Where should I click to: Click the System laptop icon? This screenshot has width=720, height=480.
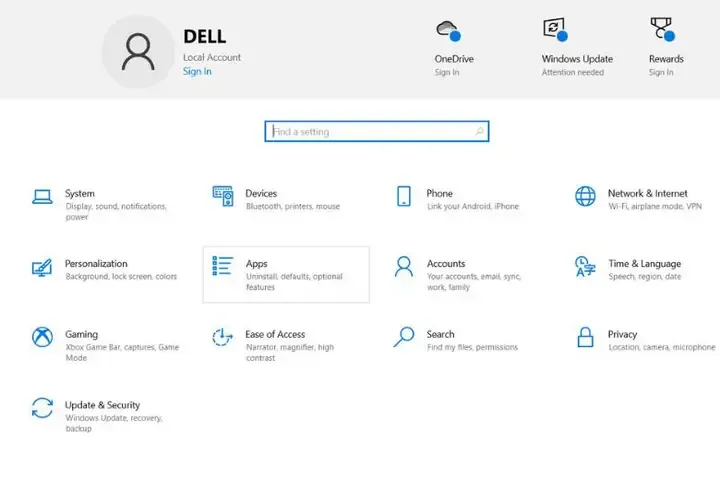[x=42, y=196]
